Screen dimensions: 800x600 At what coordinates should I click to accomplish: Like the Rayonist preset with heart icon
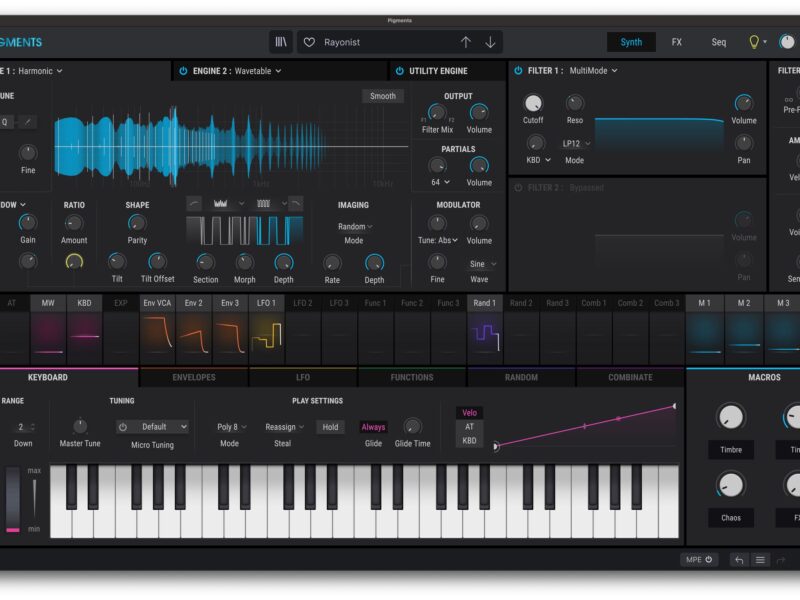point(309,42)
